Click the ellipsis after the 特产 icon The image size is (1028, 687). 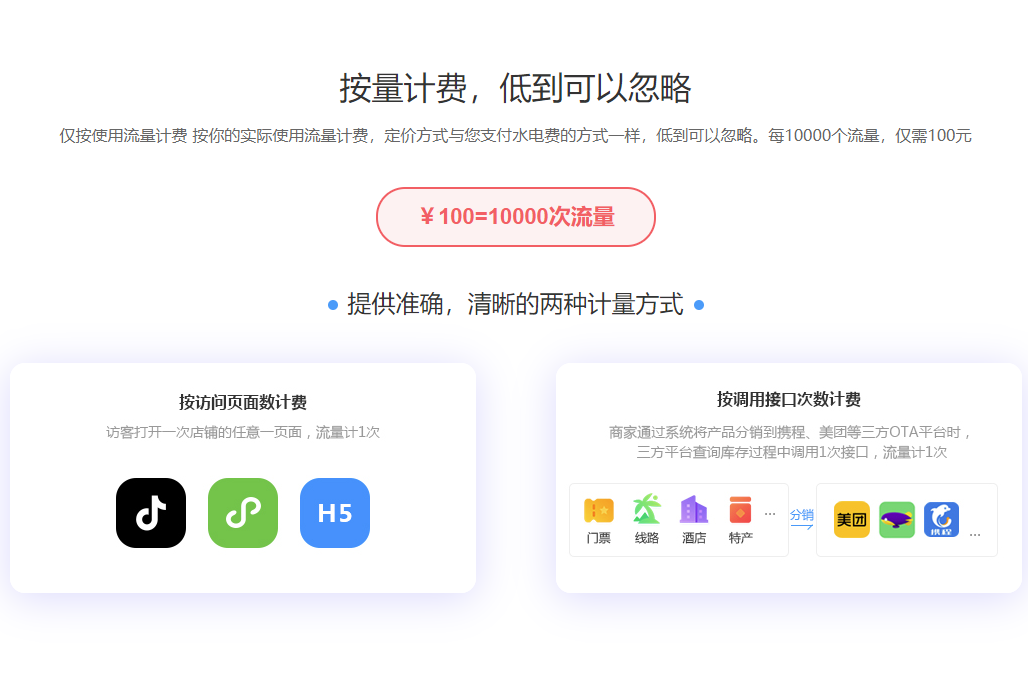pos(770,514)
